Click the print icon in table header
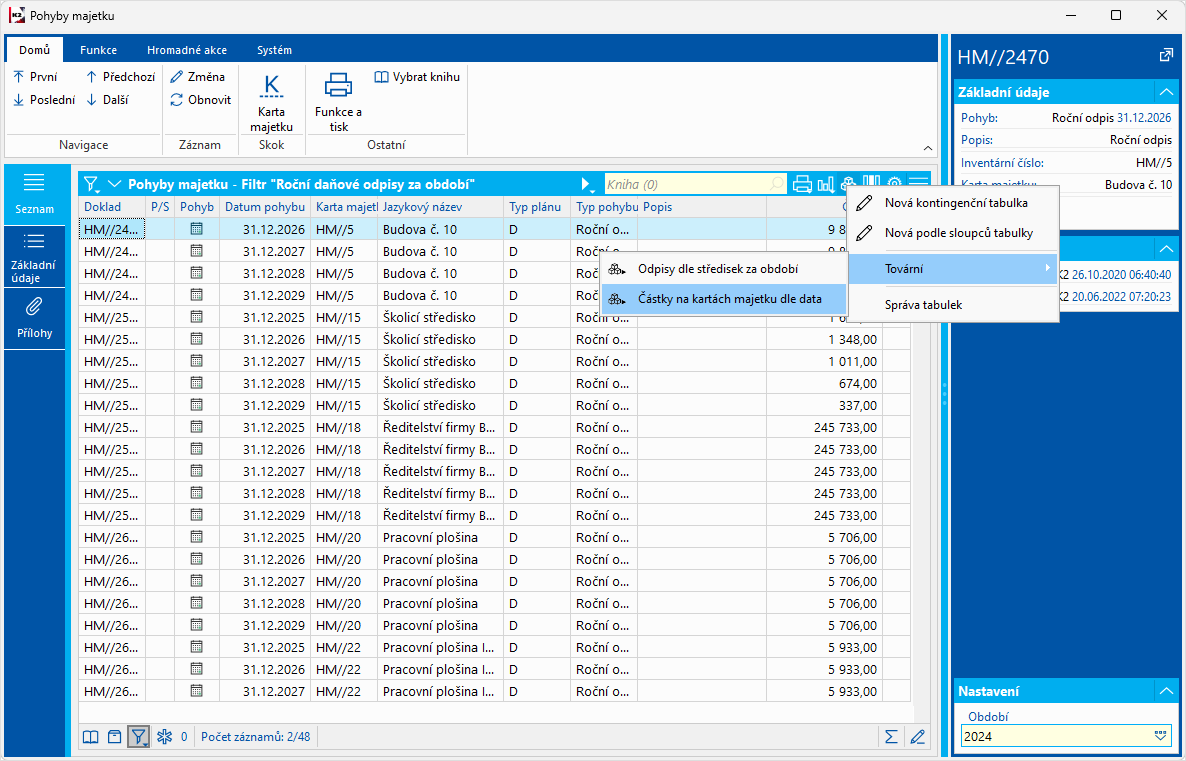 802,184
